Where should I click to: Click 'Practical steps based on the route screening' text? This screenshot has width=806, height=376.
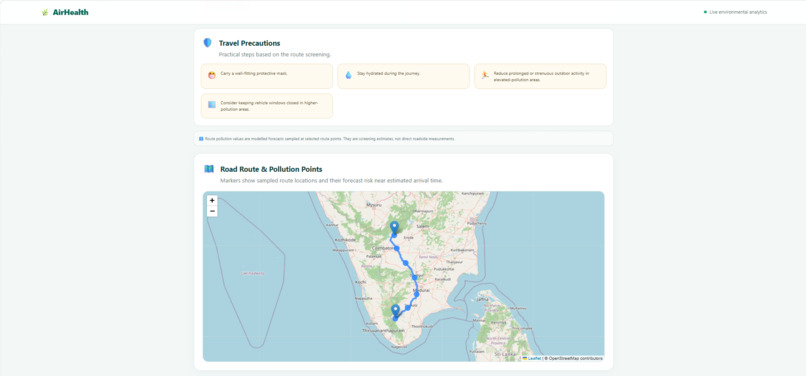point(274,54)
